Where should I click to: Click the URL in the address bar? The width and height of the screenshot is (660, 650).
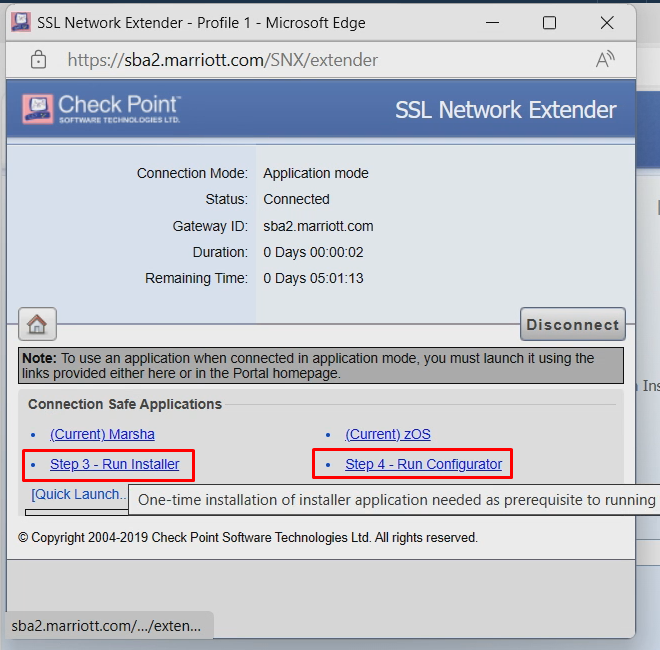pos(223,60)
